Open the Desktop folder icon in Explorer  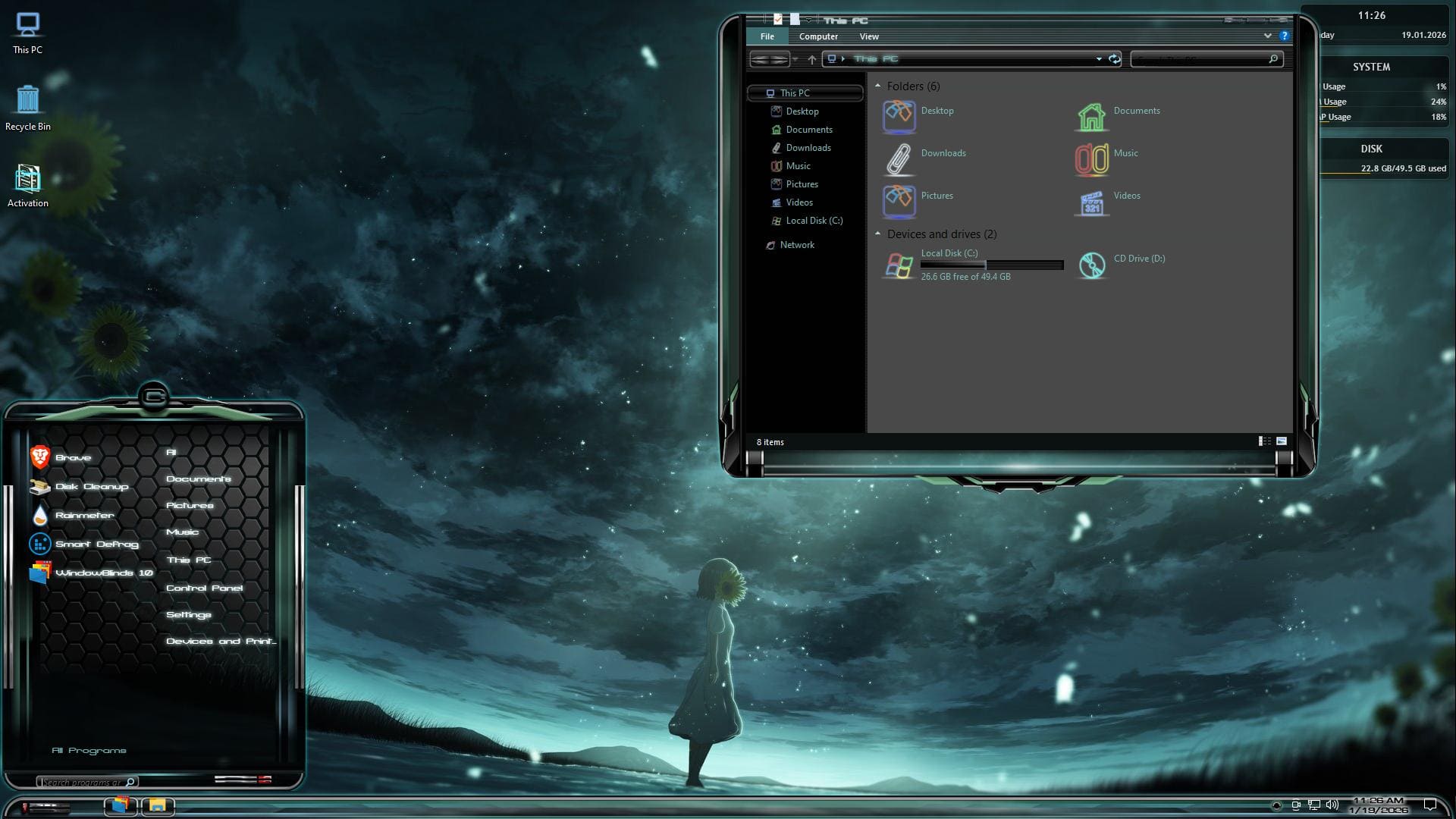pos(899,117)
